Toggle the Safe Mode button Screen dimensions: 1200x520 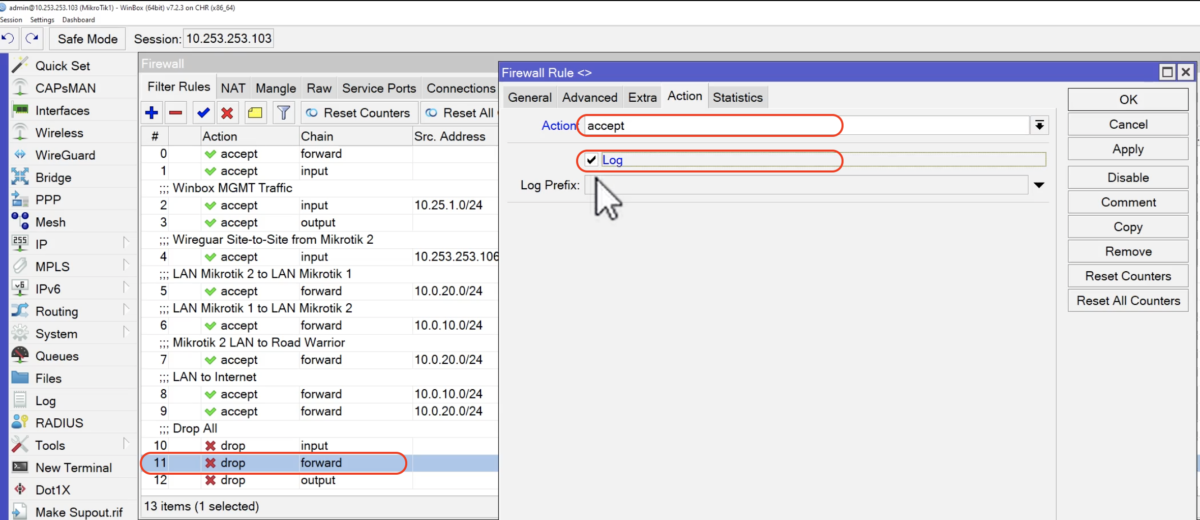coord(87,39)
